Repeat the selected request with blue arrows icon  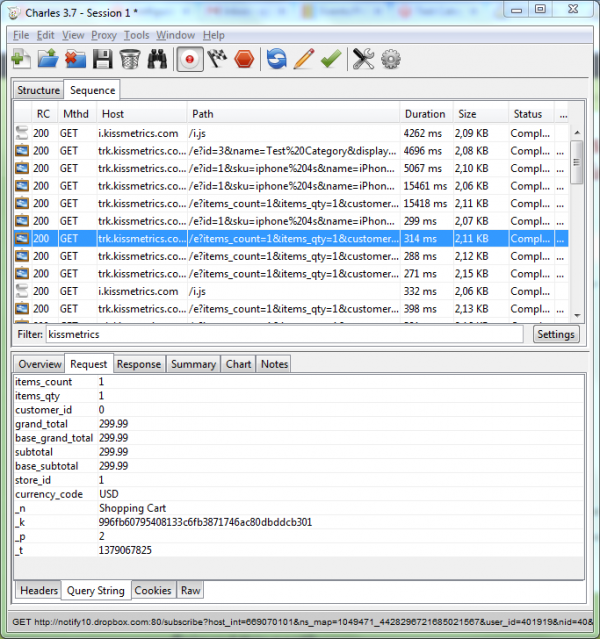[x=277, y=59]
